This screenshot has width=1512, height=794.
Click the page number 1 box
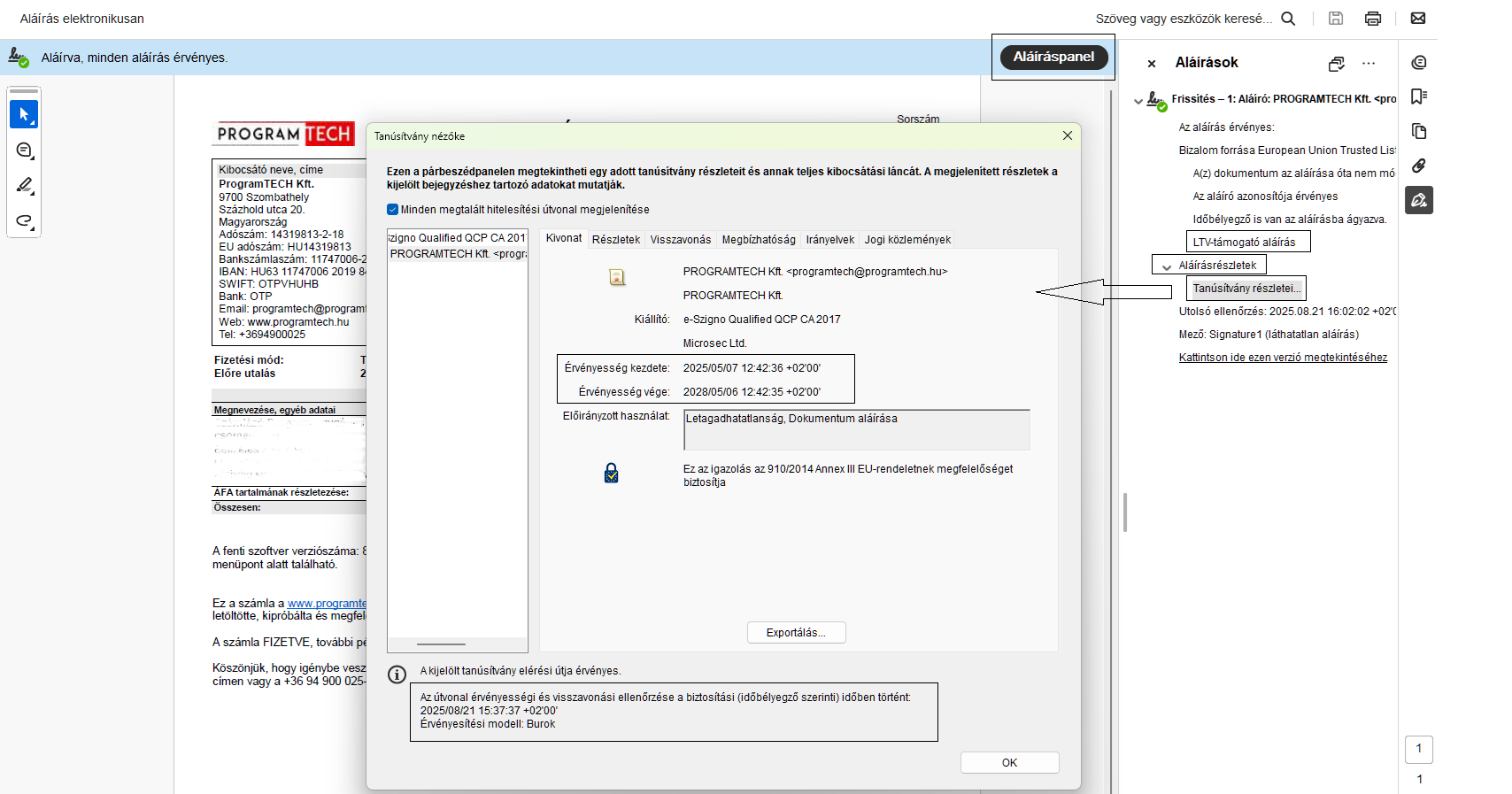point(1419,749)
